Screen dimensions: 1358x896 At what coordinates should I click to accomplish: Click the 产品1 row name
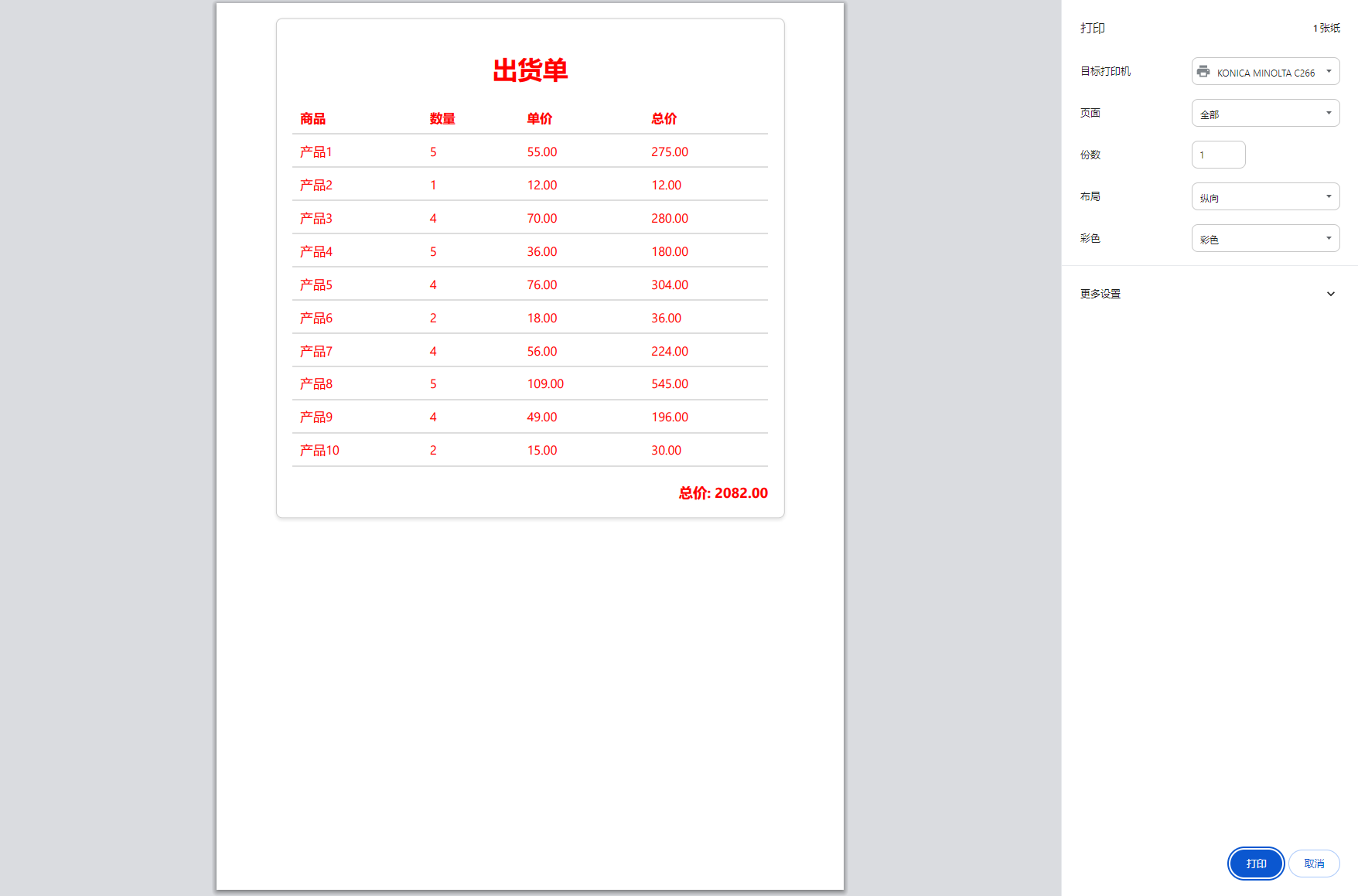[316, 152]
